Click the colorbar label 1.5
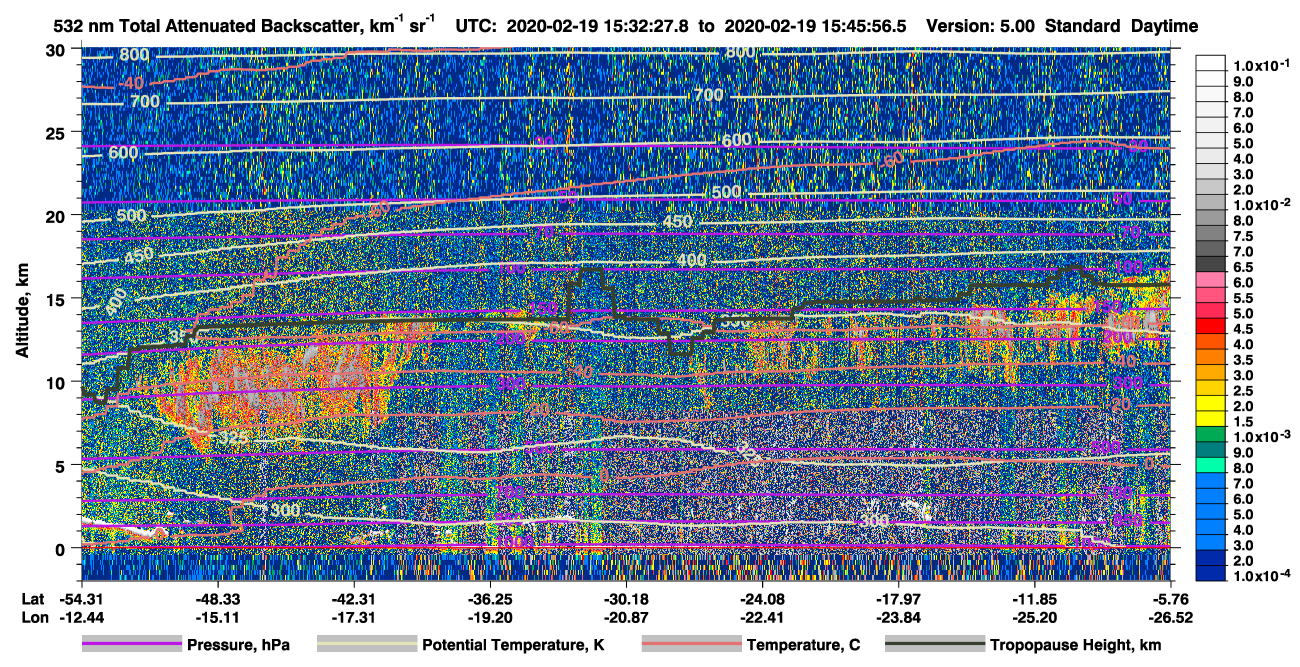Viewport: 1300px width, 667px height. (x=1243, y=422)
